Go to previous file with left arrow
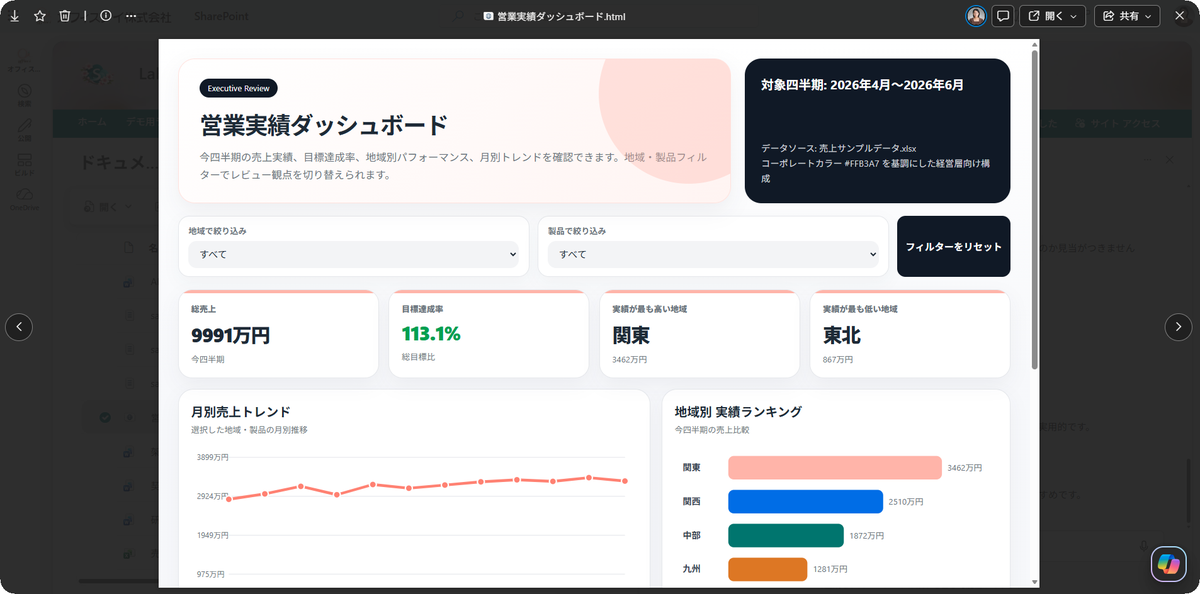Screen dimensions: 1200x594 19,326
